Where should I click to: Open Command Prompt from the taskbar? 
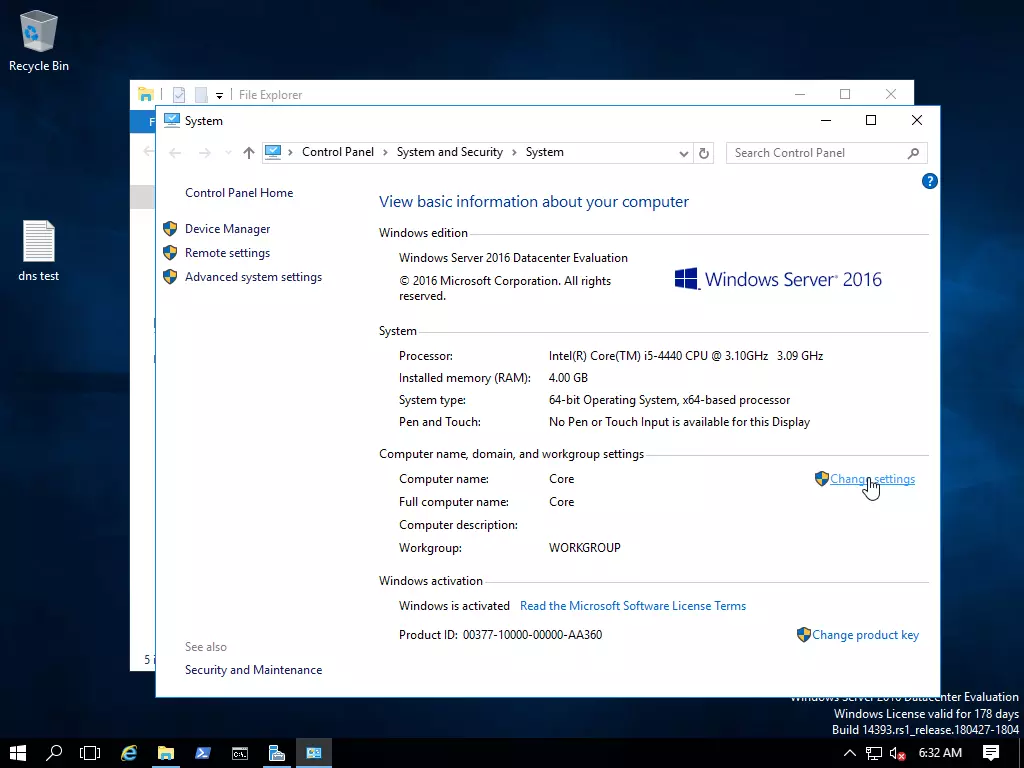point(240,753)
